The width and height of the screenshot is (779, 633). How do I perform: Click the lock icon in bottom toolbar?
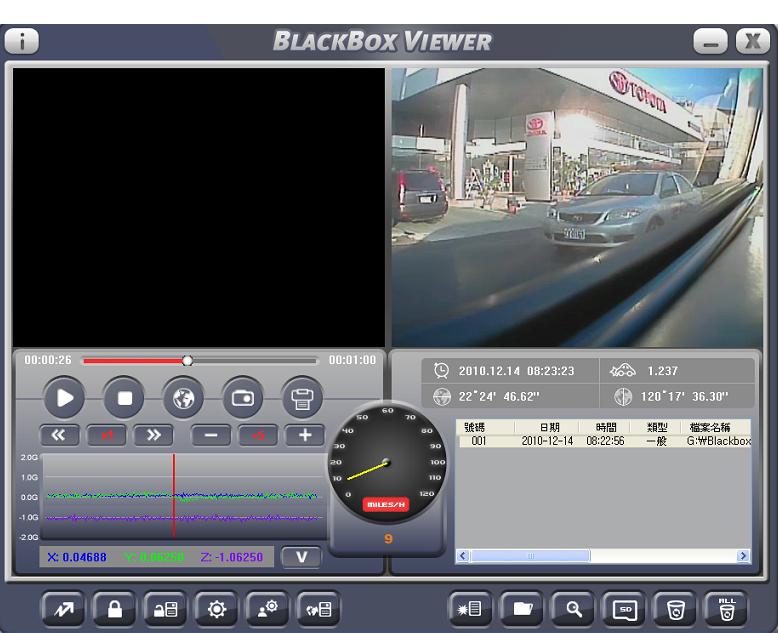(114, 608)
